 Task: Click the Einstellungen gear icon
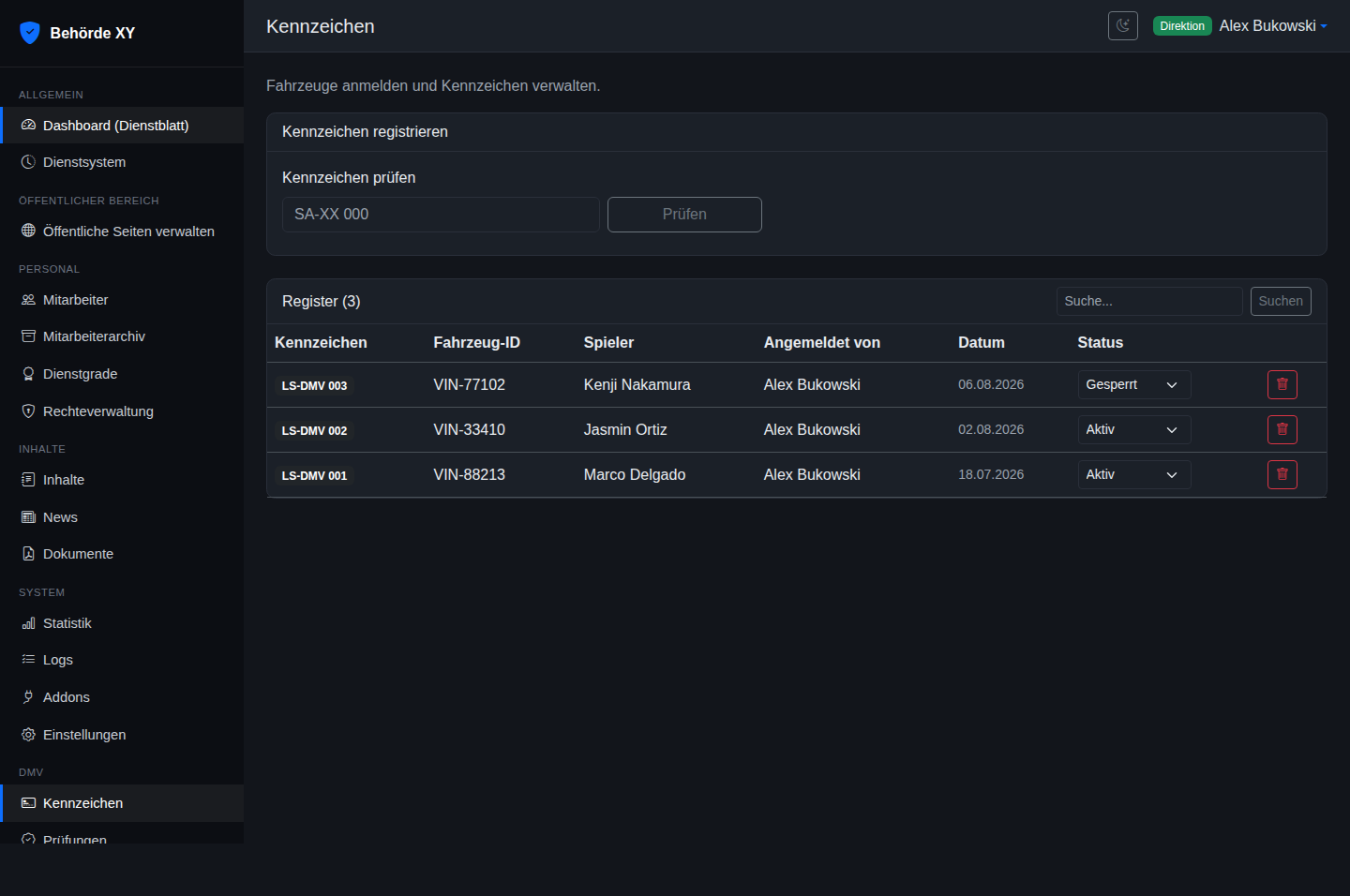tap(28, 735)
